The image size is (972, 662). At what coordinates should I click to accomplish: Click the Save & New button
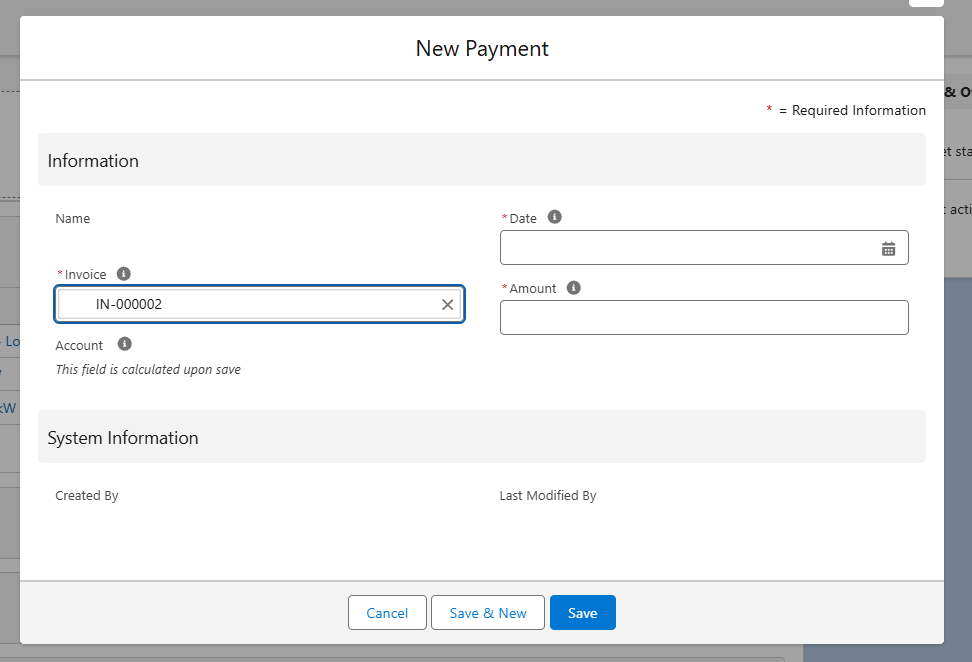tap(487, 613)
